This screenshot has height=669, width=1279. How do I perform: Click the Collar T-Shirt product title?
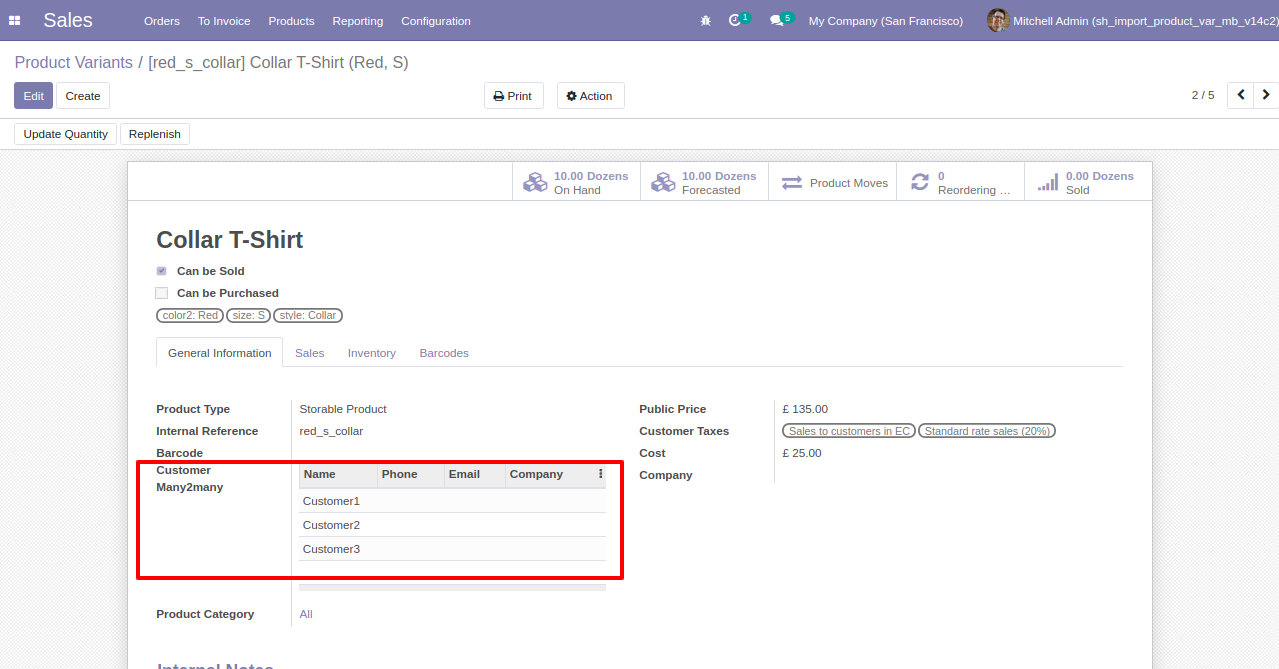tap(230, 240)
